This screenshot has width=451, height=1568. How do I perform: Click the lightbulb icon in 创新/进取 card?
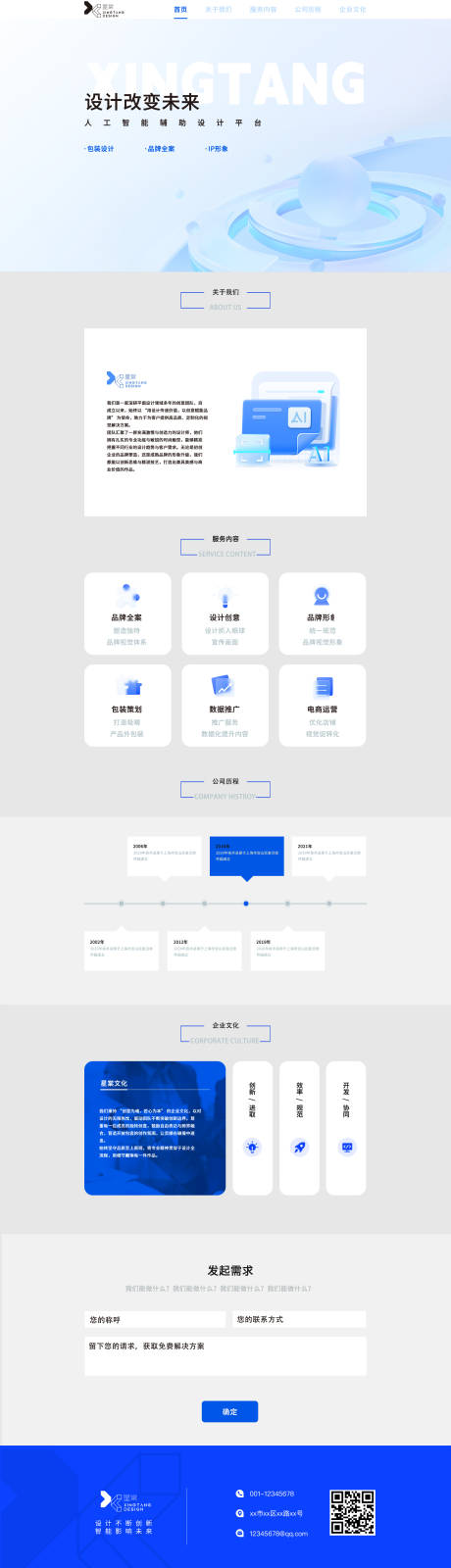pos(252,1147)
